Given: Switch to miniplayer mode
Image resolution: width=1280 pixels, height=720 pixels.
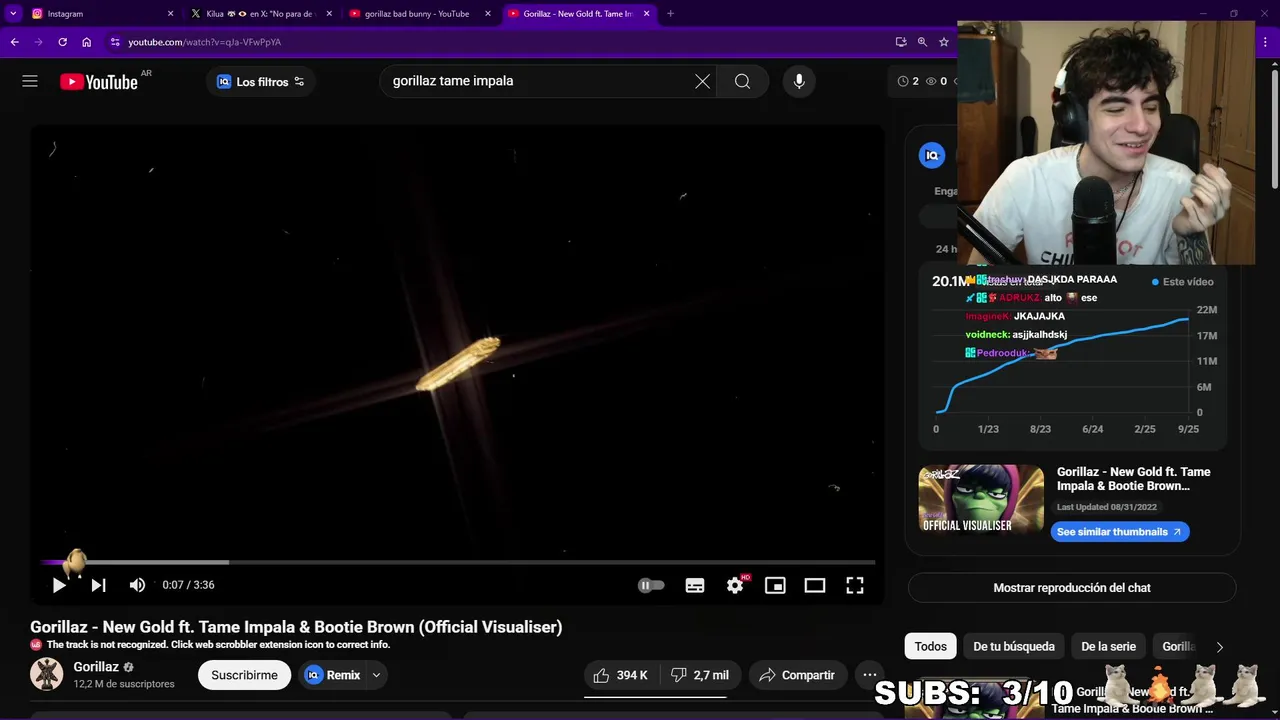Looking at the screenshot, I should click(775, 585).
